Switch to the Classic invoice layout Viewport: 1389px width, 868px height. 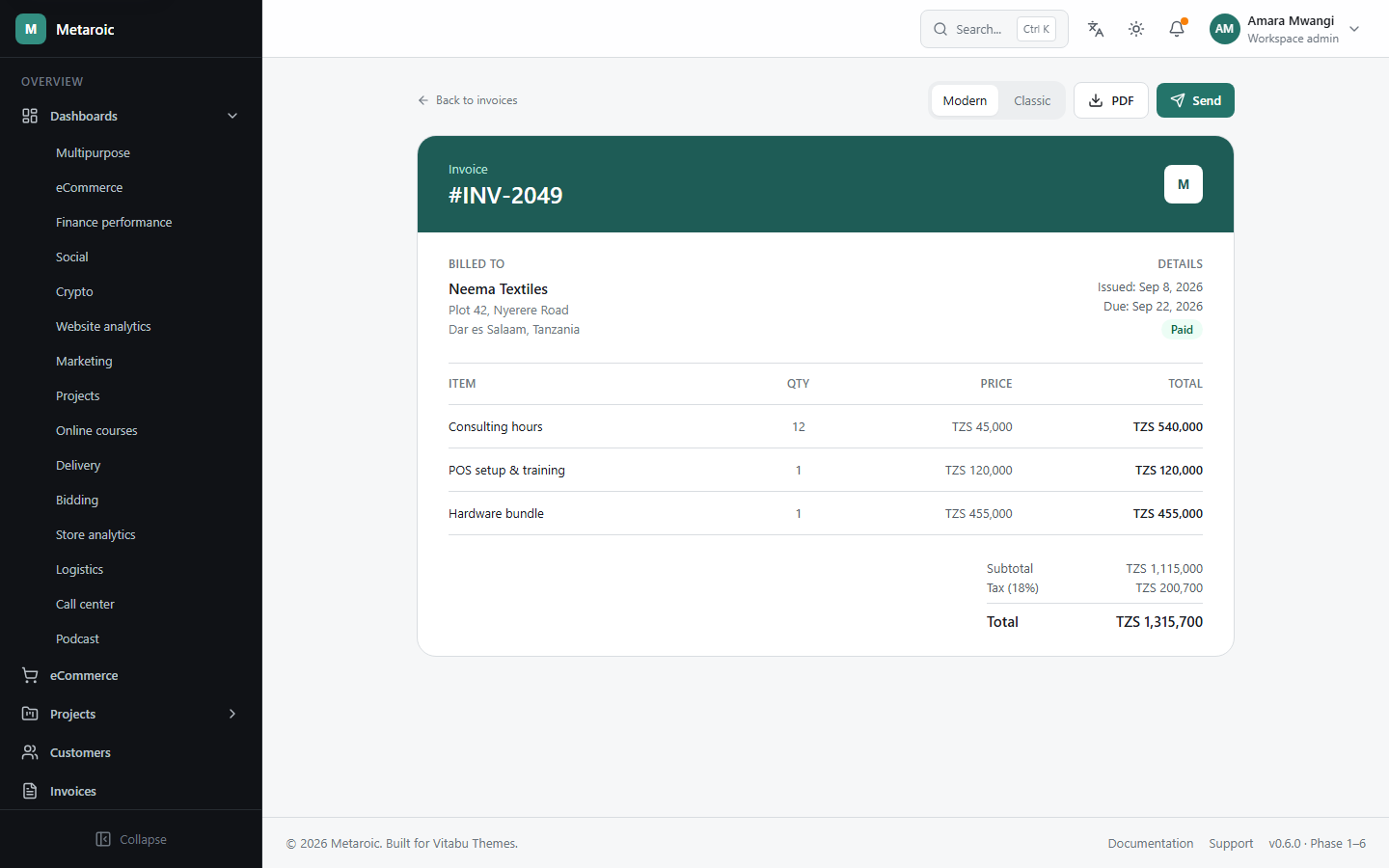1032,100
